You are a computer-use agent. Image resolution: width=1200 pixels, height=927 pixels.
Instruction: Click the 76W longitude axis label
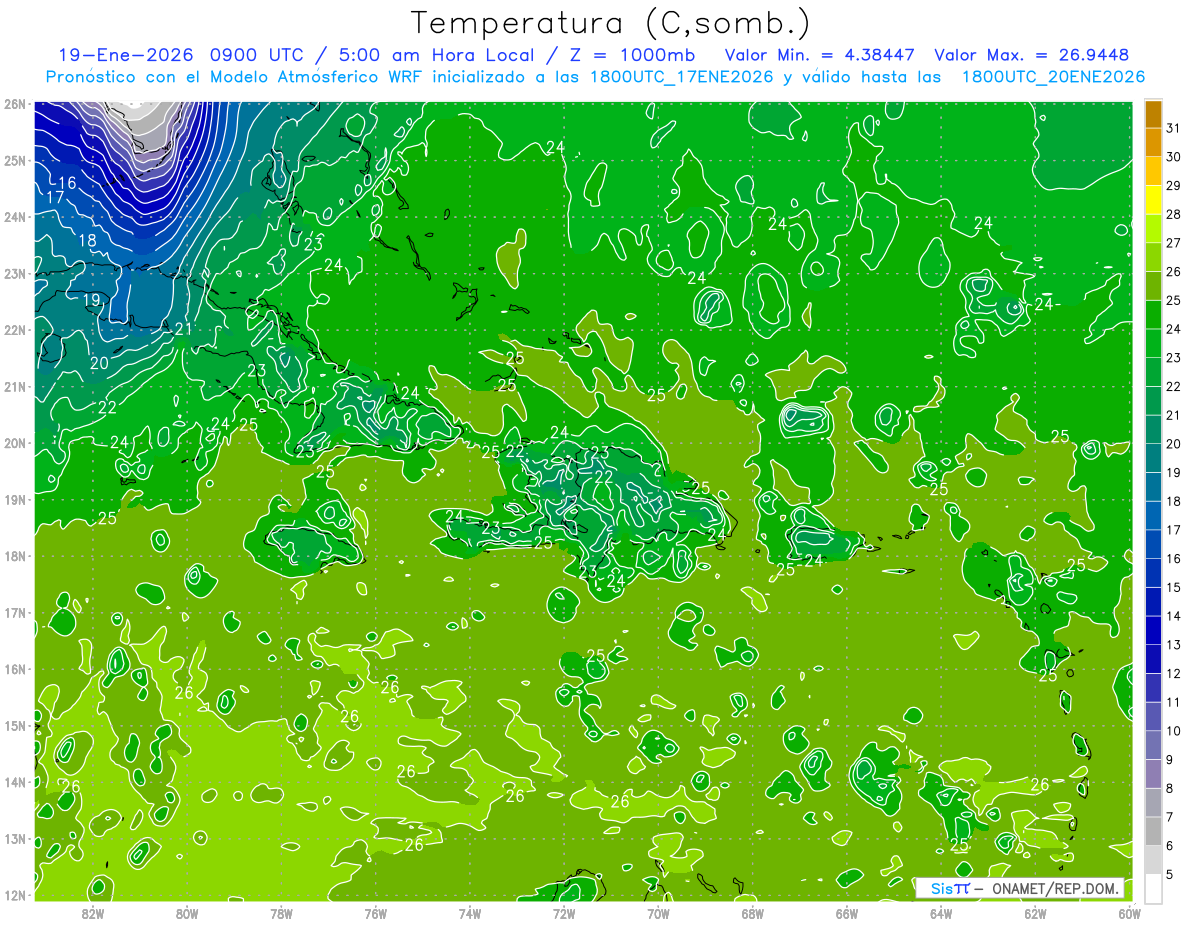coord(376,913)
